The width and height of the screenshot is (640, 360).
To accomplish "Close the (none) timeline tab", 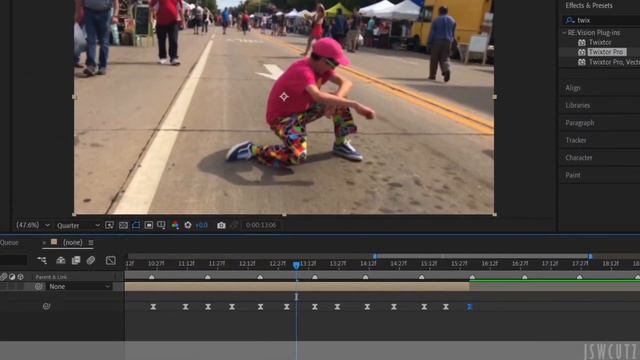I will 44,243.
